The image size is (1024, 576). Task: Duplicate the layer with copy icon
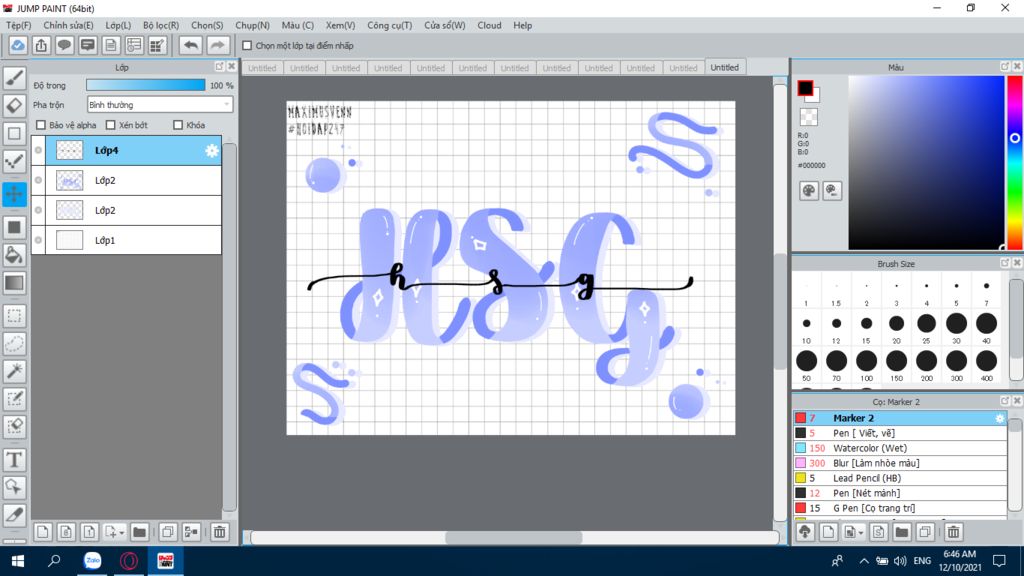click(168, 532)
